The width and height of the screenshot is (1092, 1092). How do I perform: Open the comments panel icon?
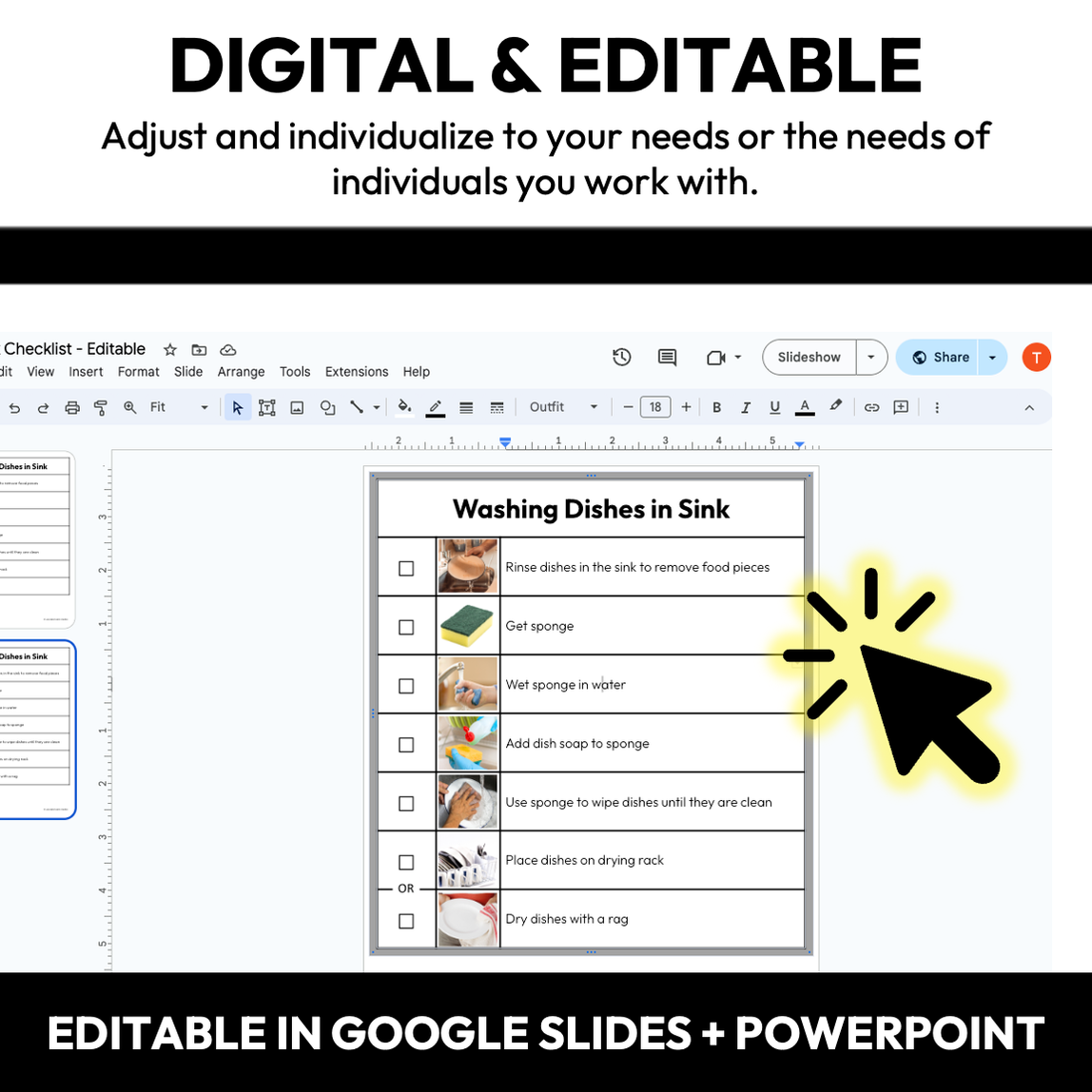click(x=667, y=358)
